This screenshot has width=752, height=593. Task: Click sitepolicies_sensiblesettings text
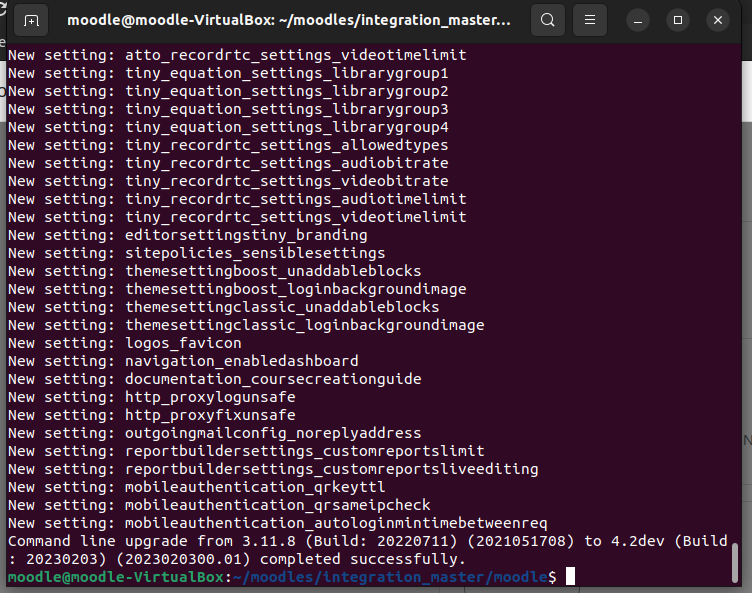point(255,253)
